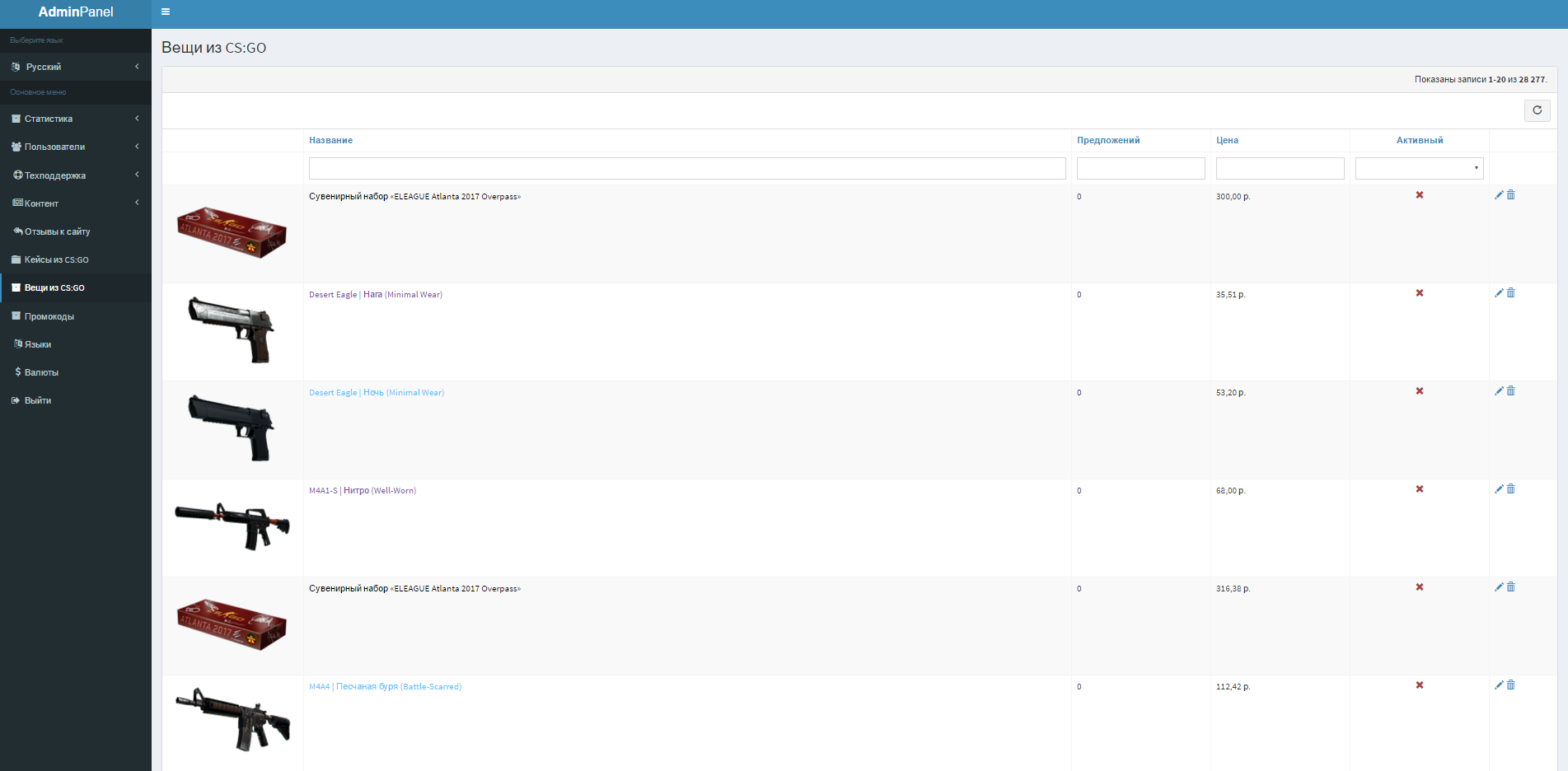1568x771 pixels.
Task: Expand the Пользователи submenu arrow
Action: pyautogui.click(x=137, y=147)
